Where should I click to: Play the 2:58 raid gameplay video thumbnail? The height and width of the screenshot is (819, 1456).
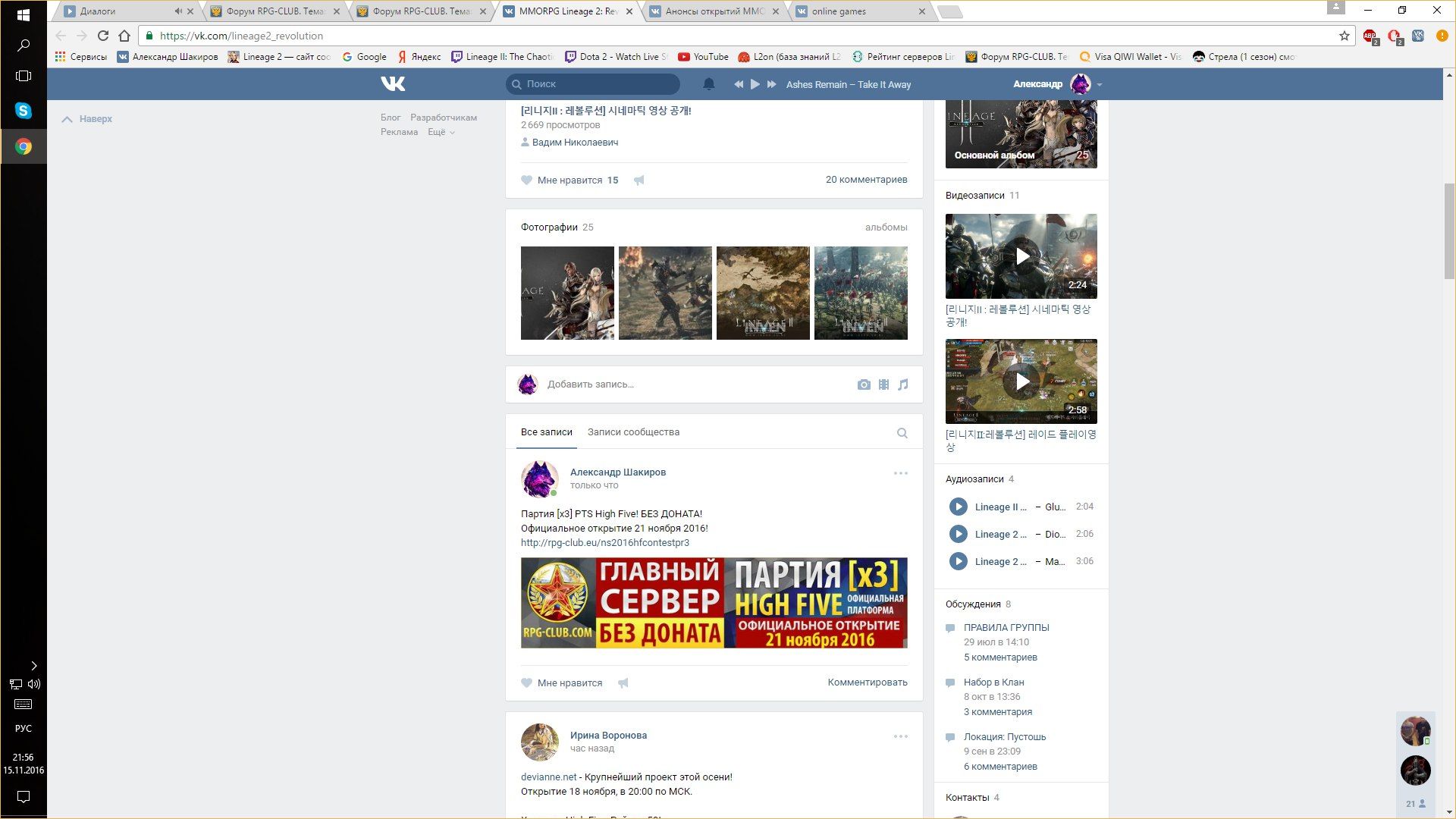point(1021,381)
